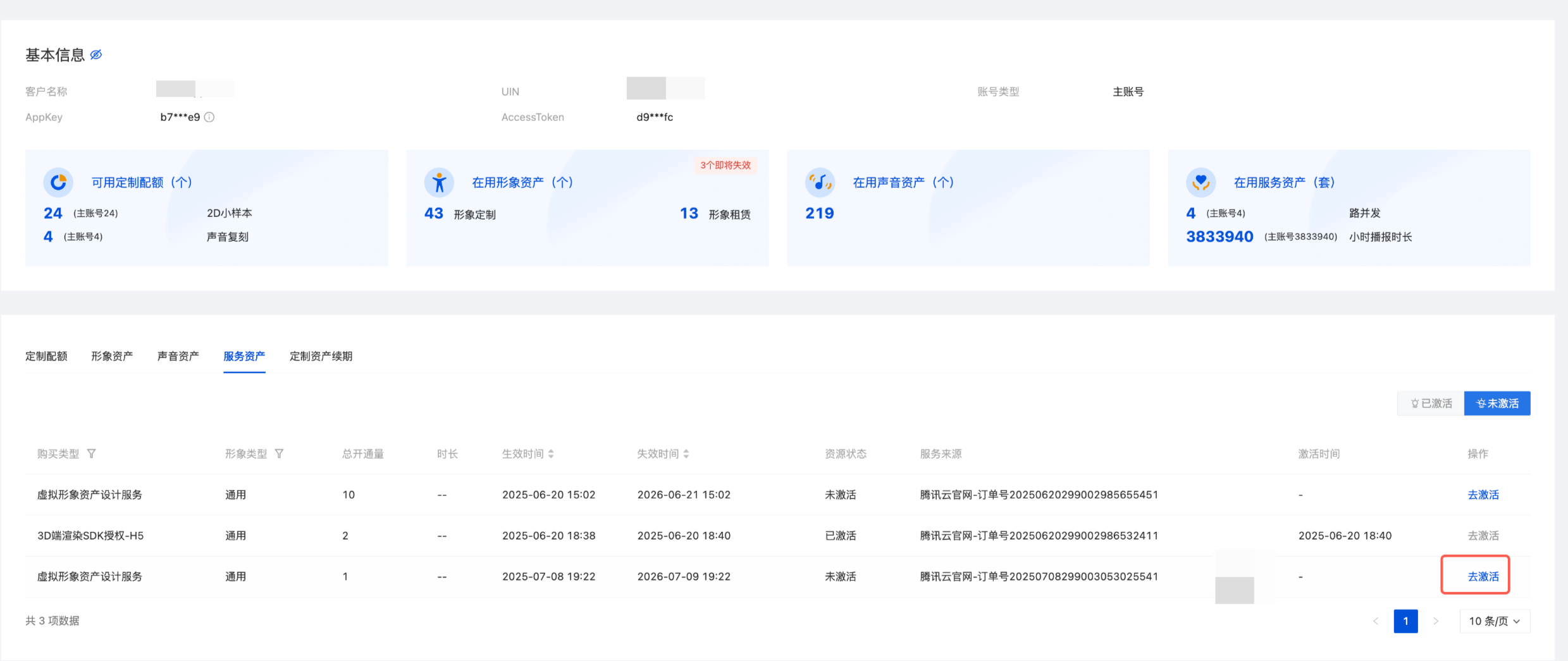Image resolution: width=1568 pixels, height=661 pixels.
Task: Switch list to 未激活 view
Action: (1497, 404)
